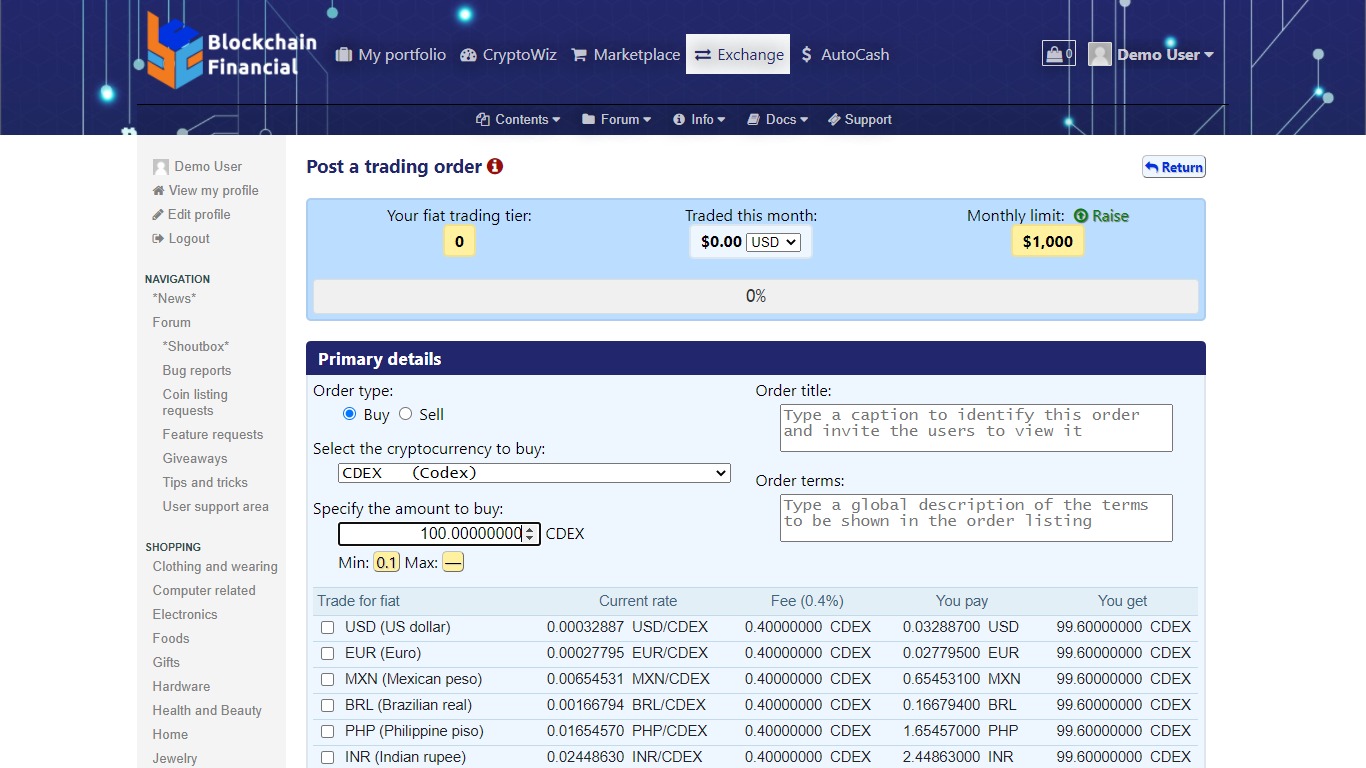Open the Marketplace tab
This screenshot has height=768, width=1366.
(x=626, y=55)
